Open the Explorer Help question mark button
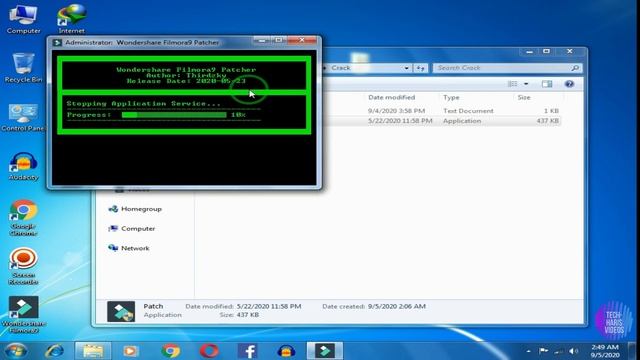Image resolution: width=640 pixels, height=360 pixels. (569, 84)
